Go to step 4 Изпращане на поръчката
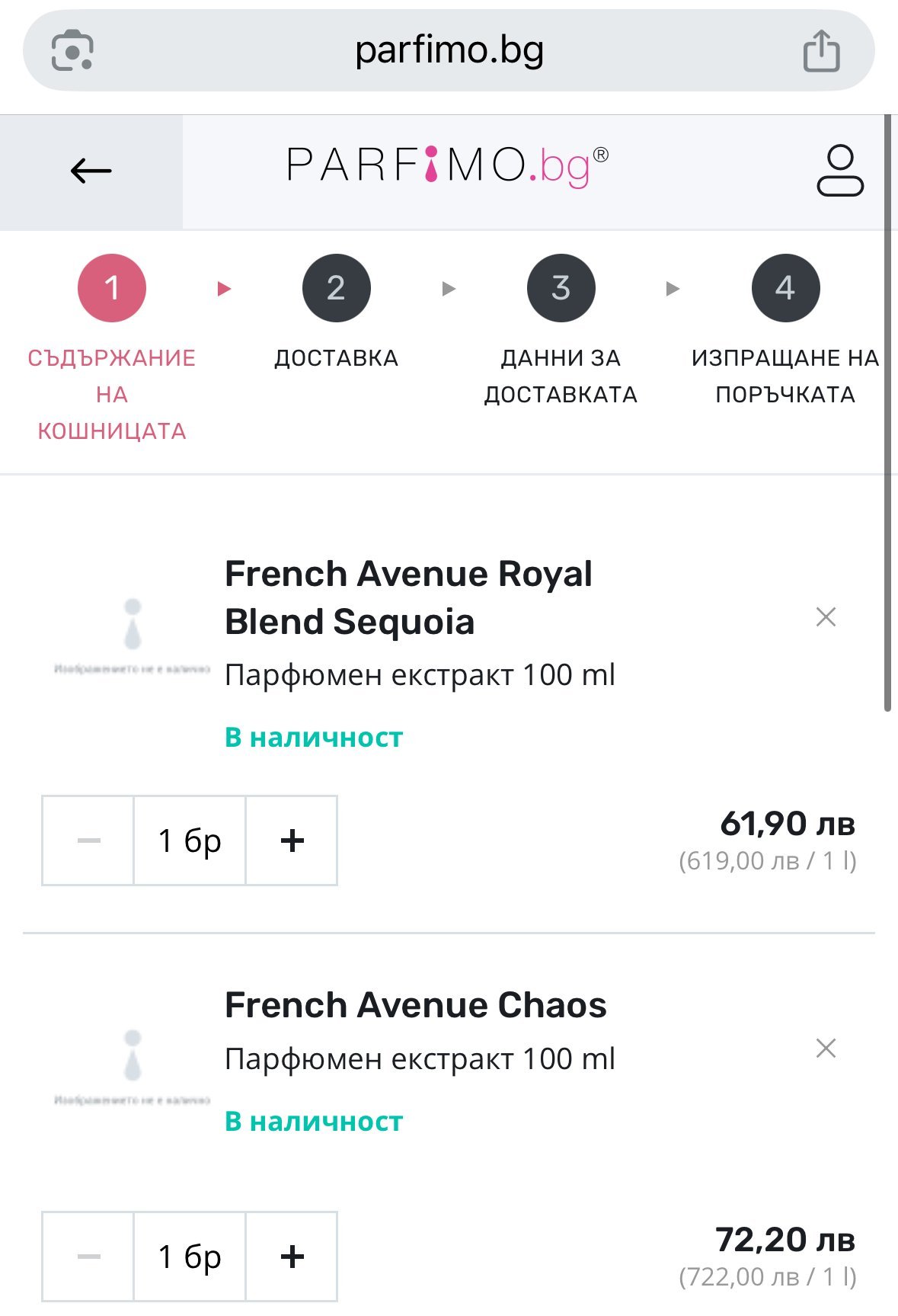Image resolution: width=898 pixels, height=1316 pixels. click(785, 288)
